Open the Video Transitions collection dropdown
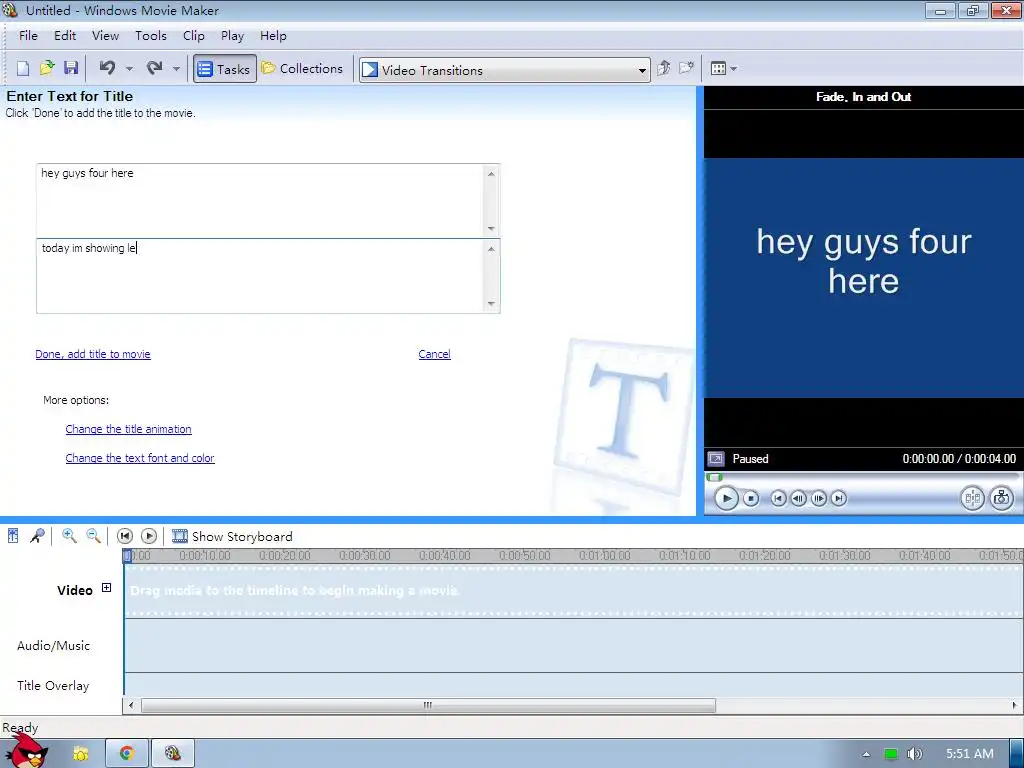The width and height of the screenshot is (1024, 768). (504, 70)
